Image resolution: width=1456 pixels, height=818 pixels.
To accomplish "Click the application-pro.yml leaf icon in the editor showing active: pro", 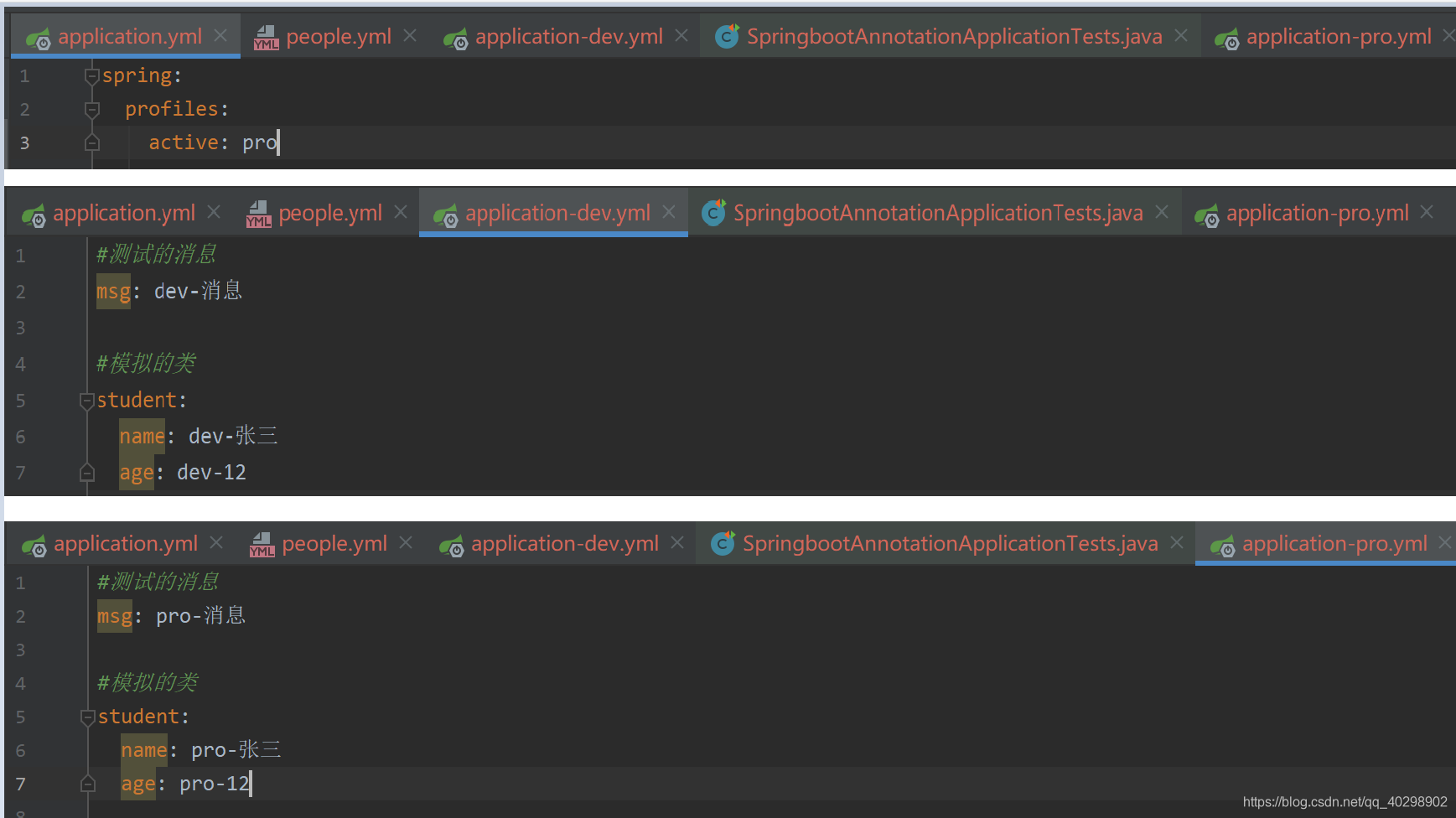I will 1226,39.
